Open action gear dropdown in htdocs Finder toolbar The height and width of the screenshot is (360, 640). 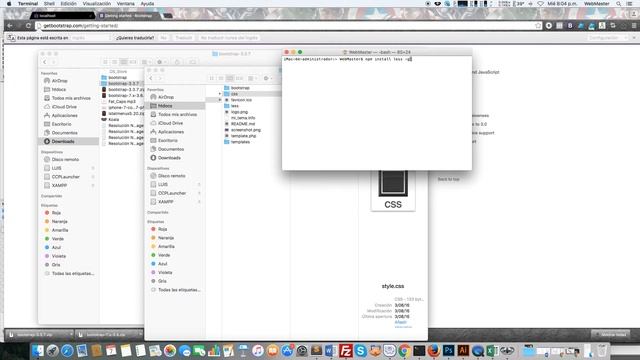(x=268, y=78)
